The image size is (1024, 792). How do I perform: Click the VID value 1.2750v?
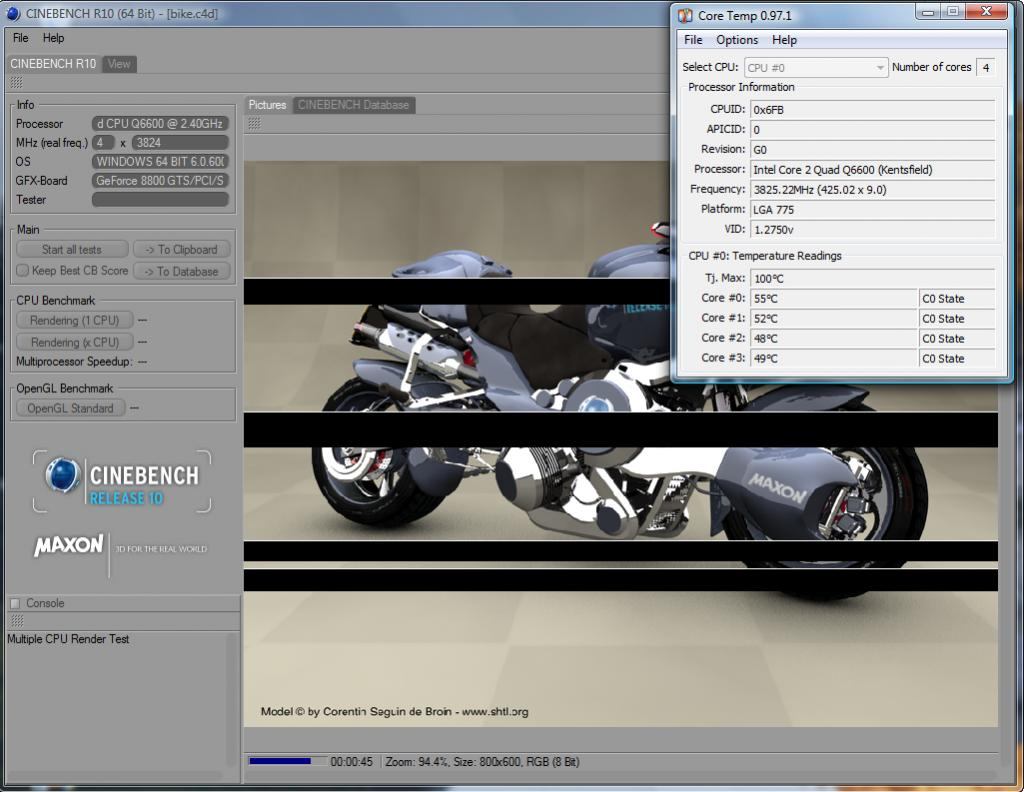872,229
